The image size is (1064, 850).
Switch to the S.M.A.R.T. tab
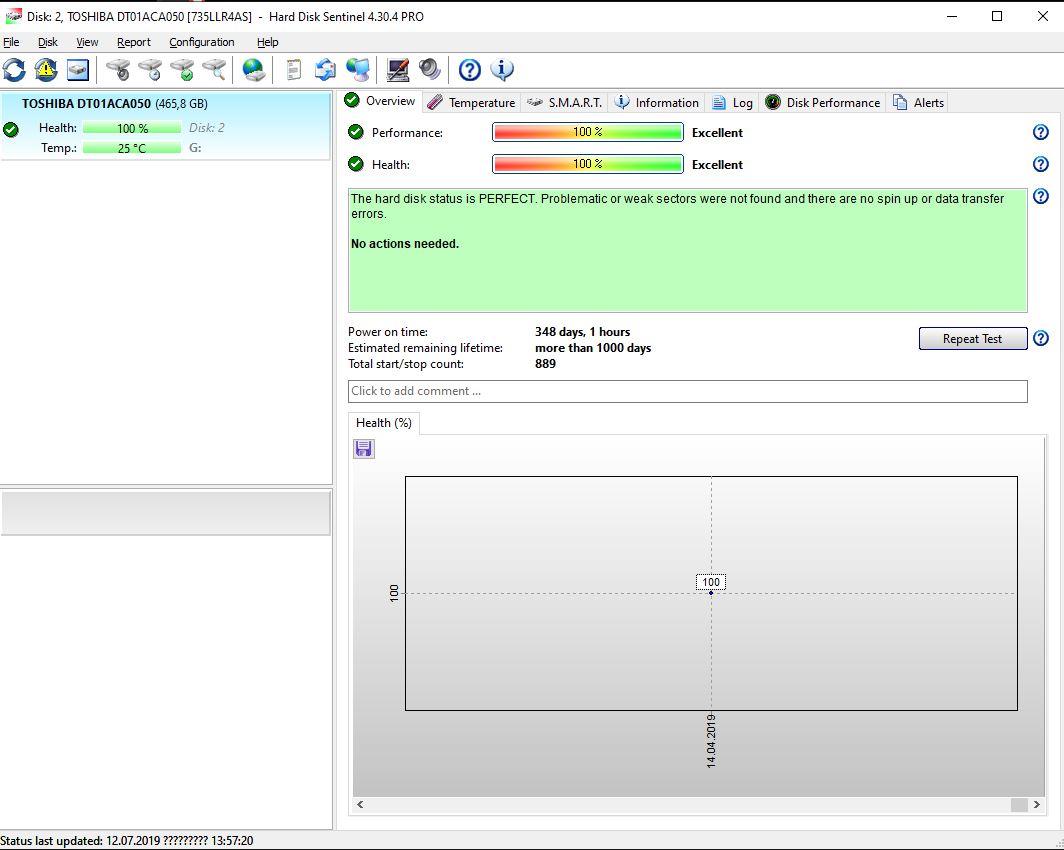565,103
